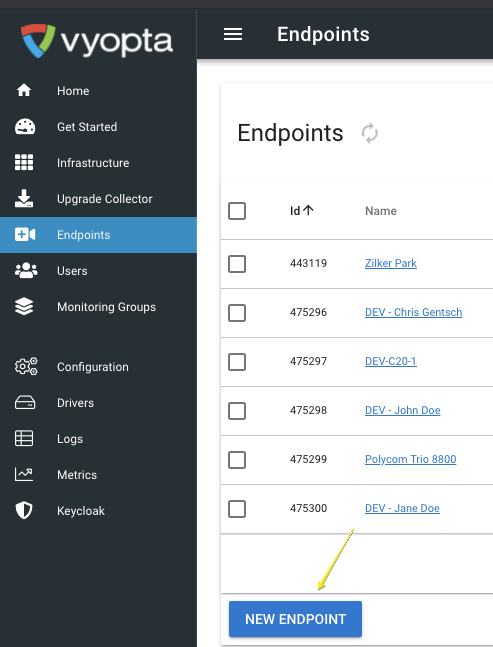Click the Metrics chart icon
The image size is (493, 647).
(x=24, y=474)
